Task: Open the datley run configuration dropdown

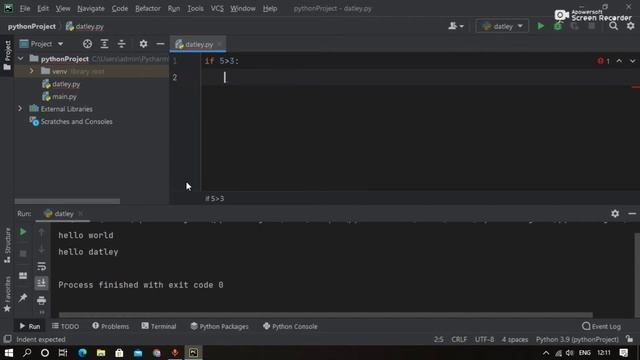Action: coord(502,26)
